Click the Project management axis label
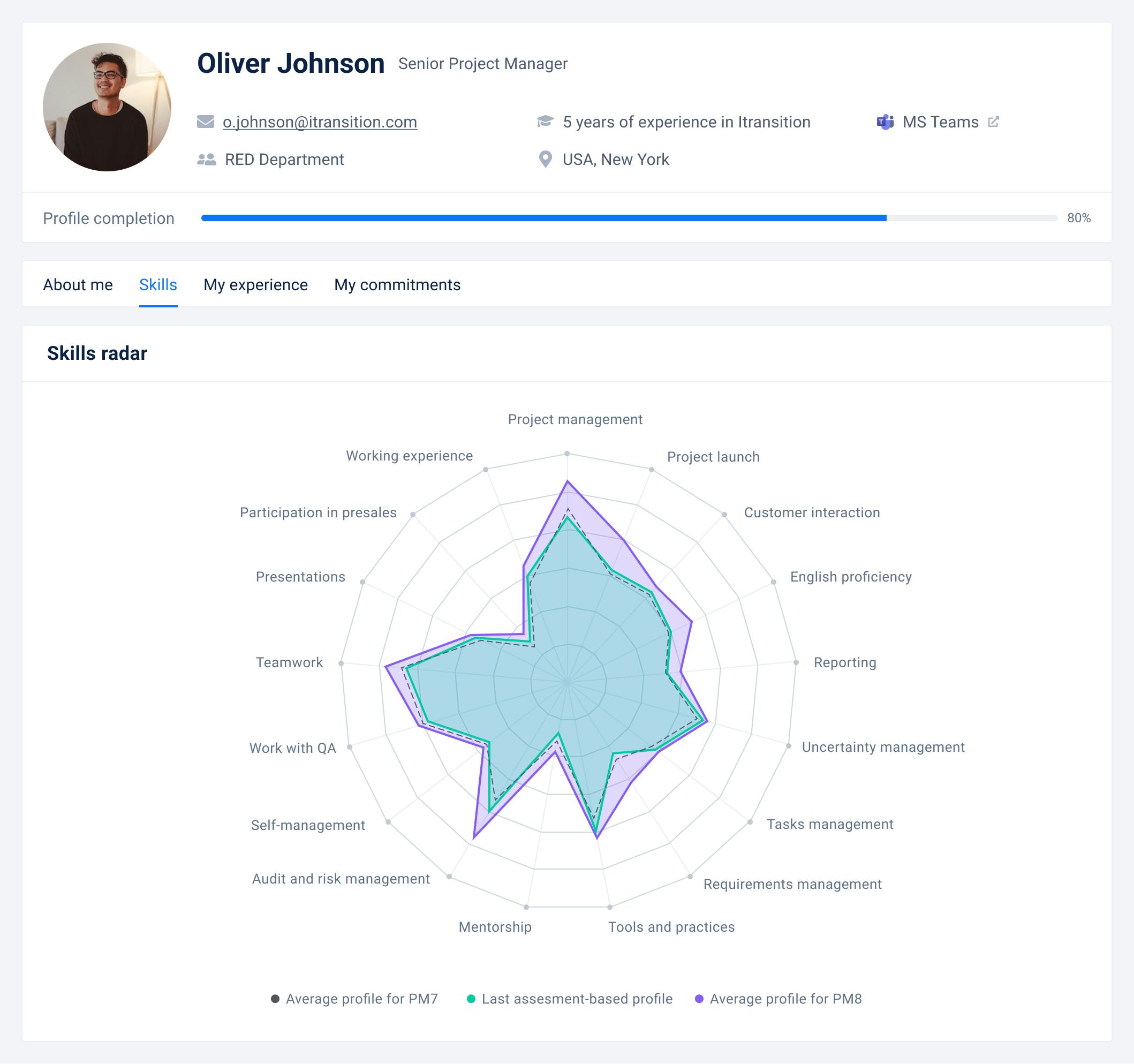 (x=574, y=419)
